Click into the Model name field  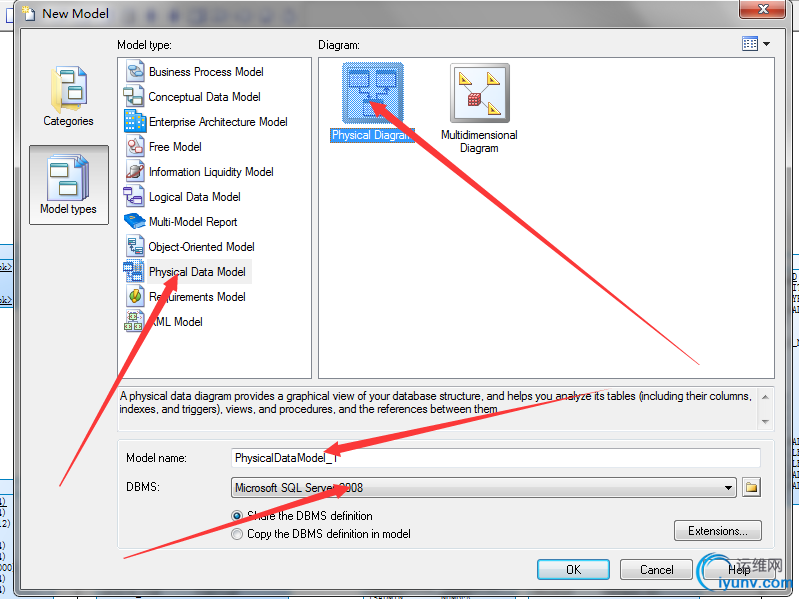(x=495, y=458)
